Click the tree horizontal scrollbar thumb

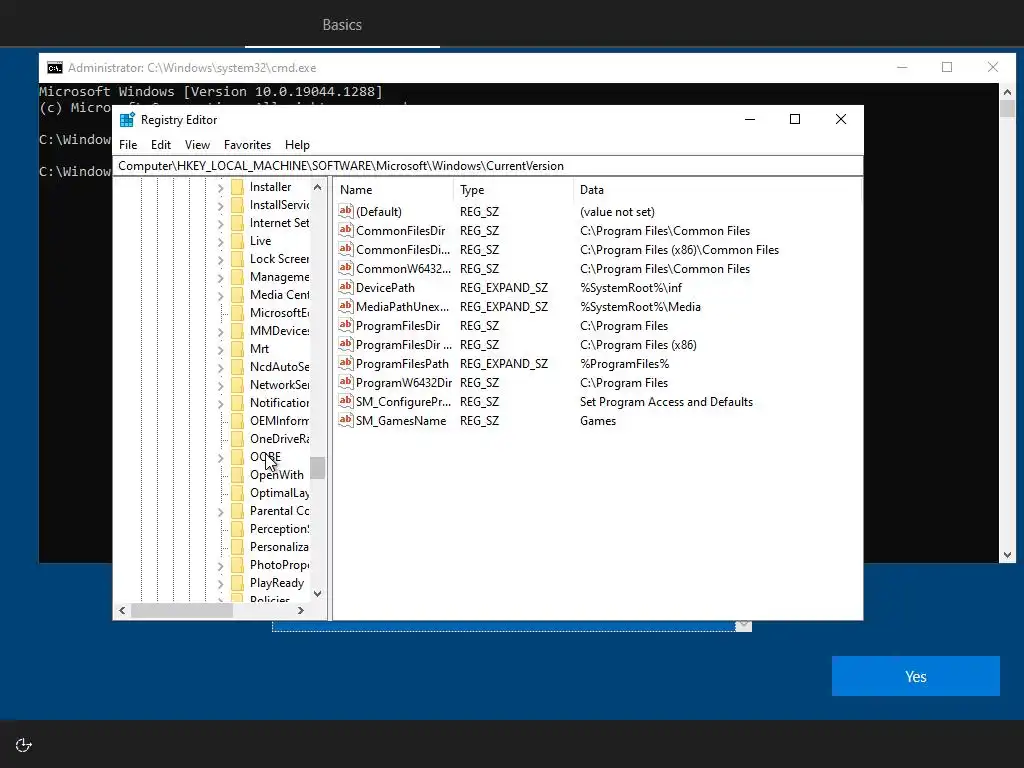tap(182, 611)
